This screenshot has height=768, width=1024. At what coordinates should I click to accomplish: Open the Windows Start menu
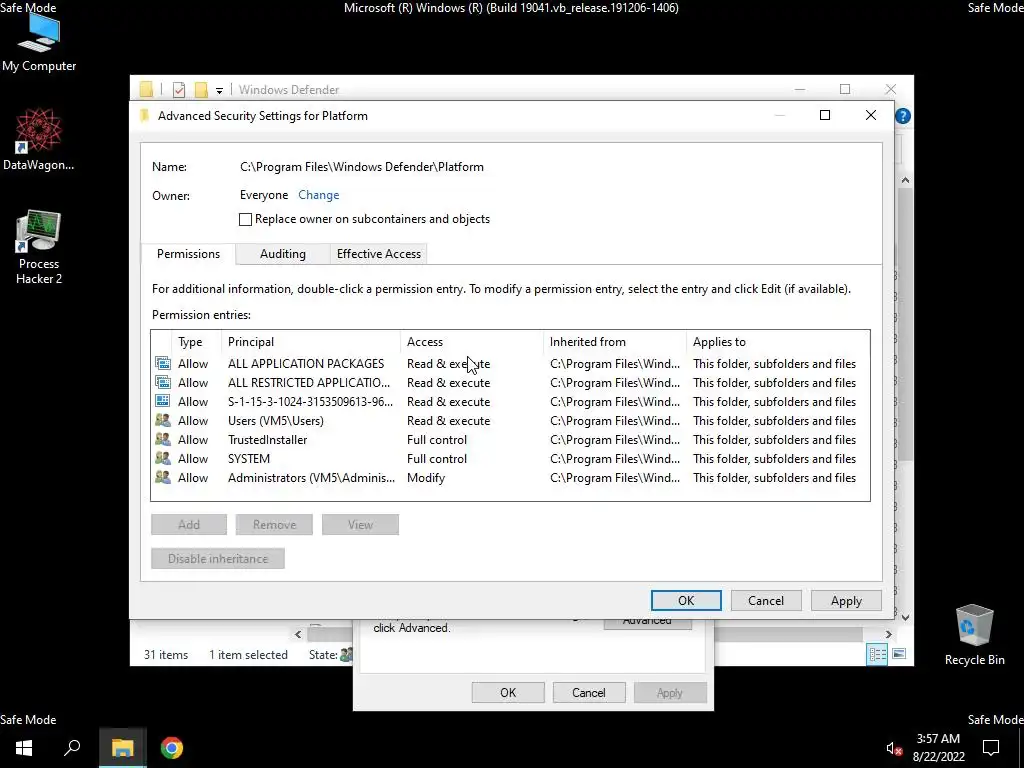pyautogui.click(x=24, y=748)
